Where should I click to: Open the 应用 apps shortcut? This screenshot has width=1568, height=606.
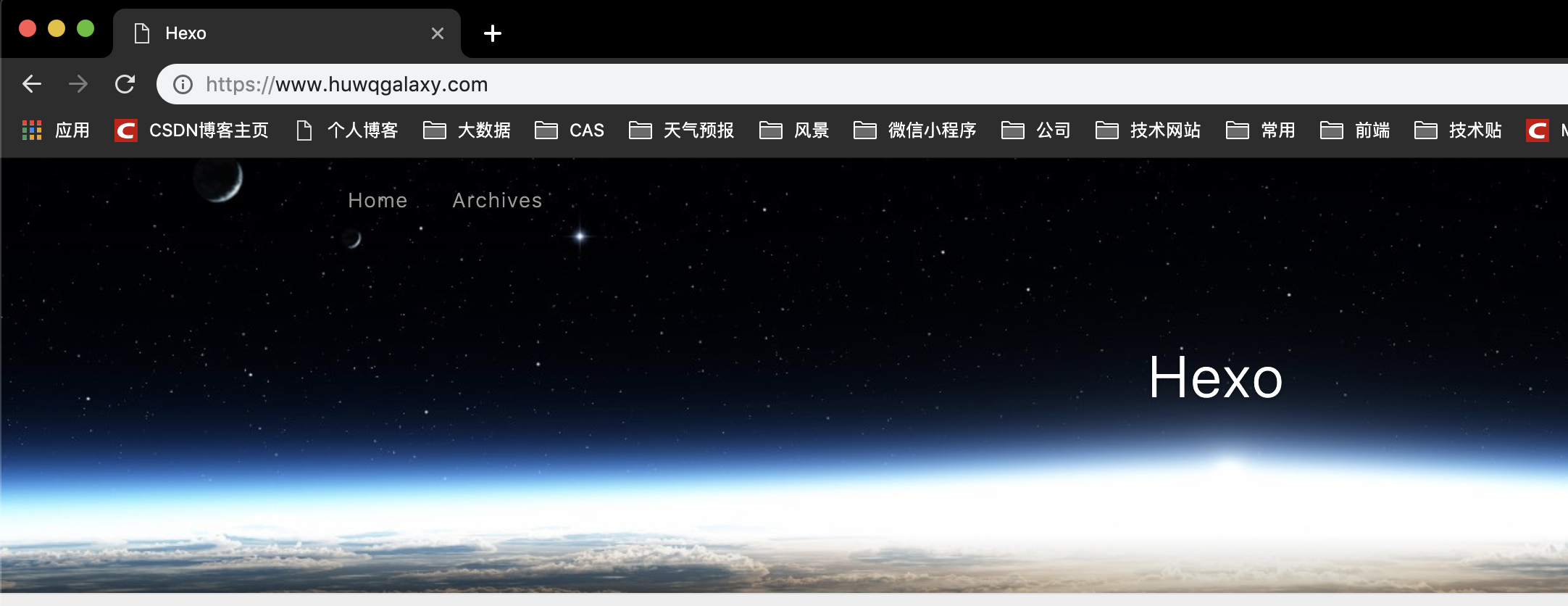[57, 130]
